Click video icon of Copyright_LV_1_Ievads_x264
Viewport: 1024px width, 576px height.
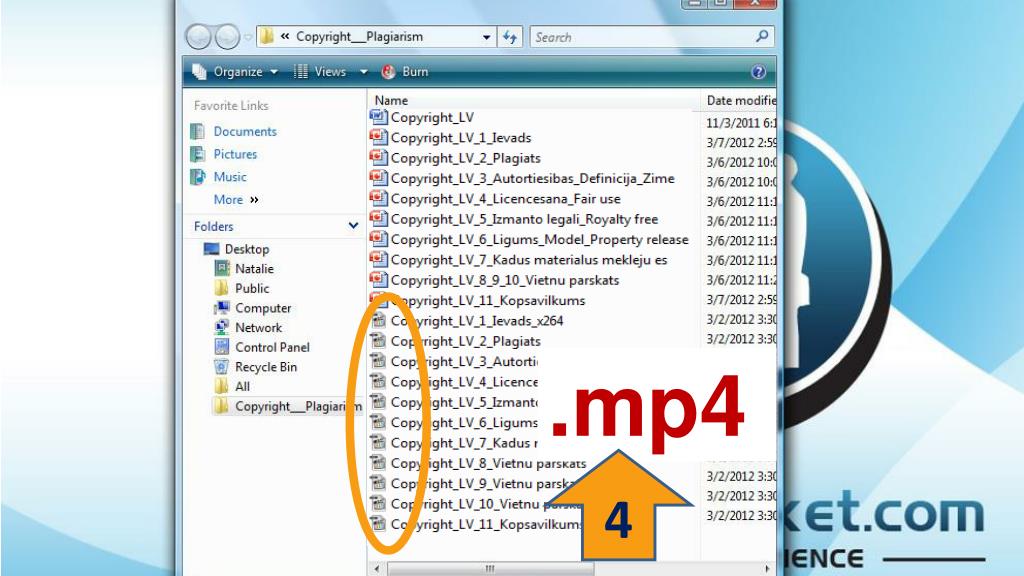(378, 320)
